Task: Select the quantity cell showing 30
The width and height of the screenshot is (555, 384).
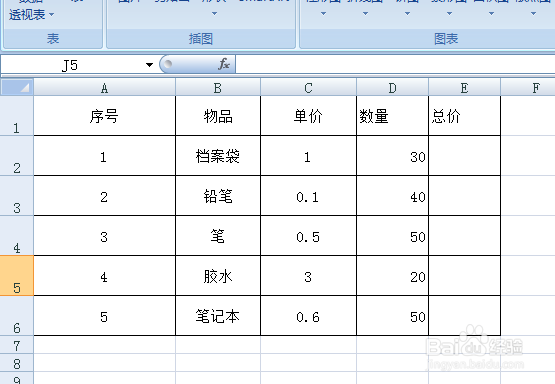Action: click(x=393, y=156)
